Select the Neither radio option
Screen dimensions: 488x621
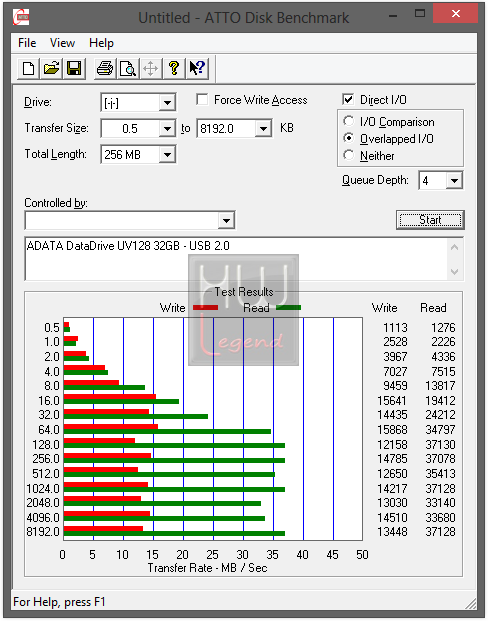(x=349, y=155)
